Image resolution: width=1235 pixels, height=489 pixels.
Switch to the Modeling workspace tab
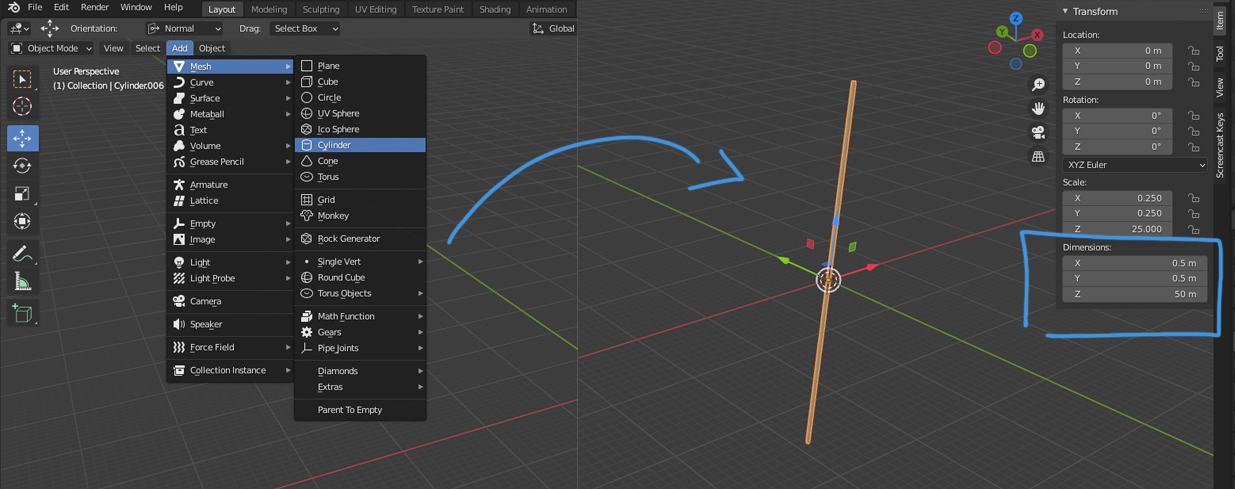[x=269, y=9]
